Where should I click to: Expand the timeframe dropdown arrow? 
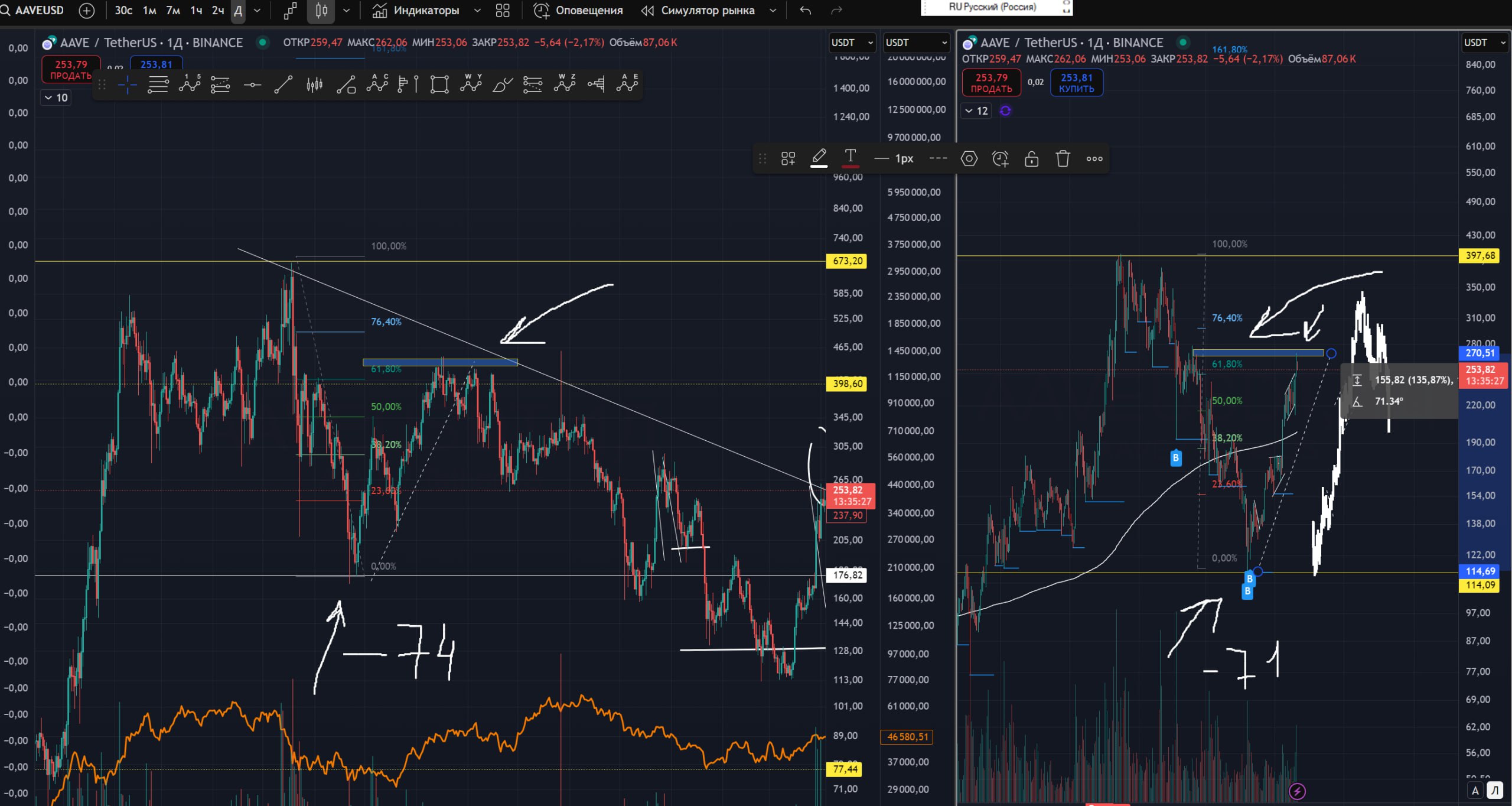click(x=257, y=11)
